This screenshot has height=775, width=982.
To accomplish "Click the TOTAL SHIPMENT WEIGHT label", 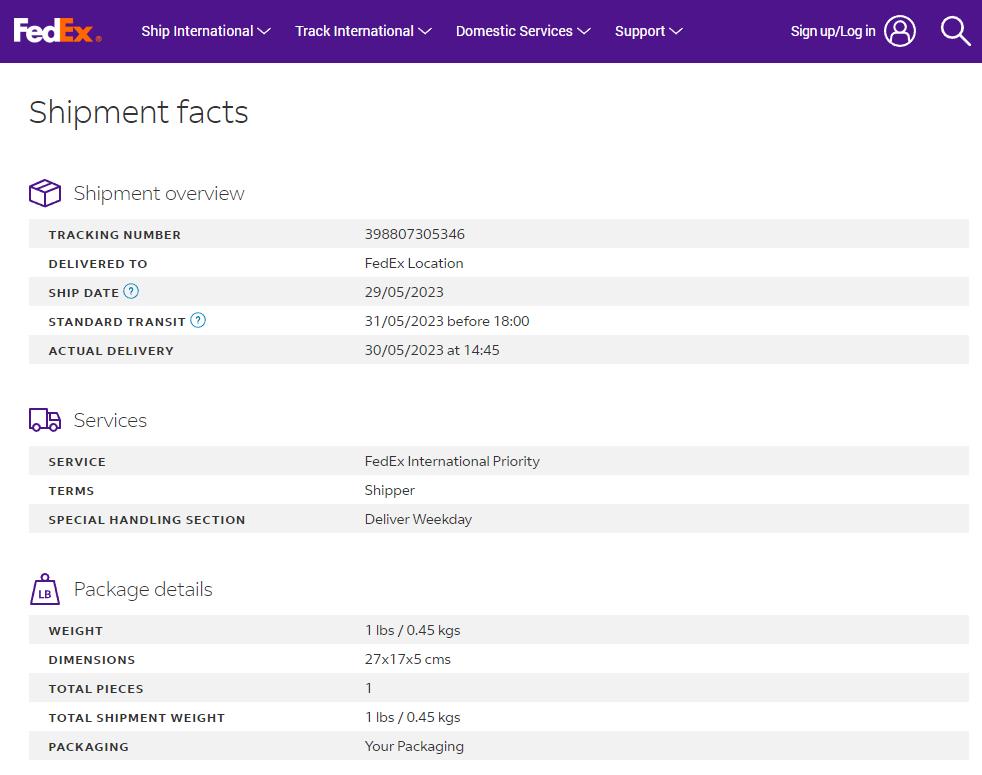I will tap(137, 717).
